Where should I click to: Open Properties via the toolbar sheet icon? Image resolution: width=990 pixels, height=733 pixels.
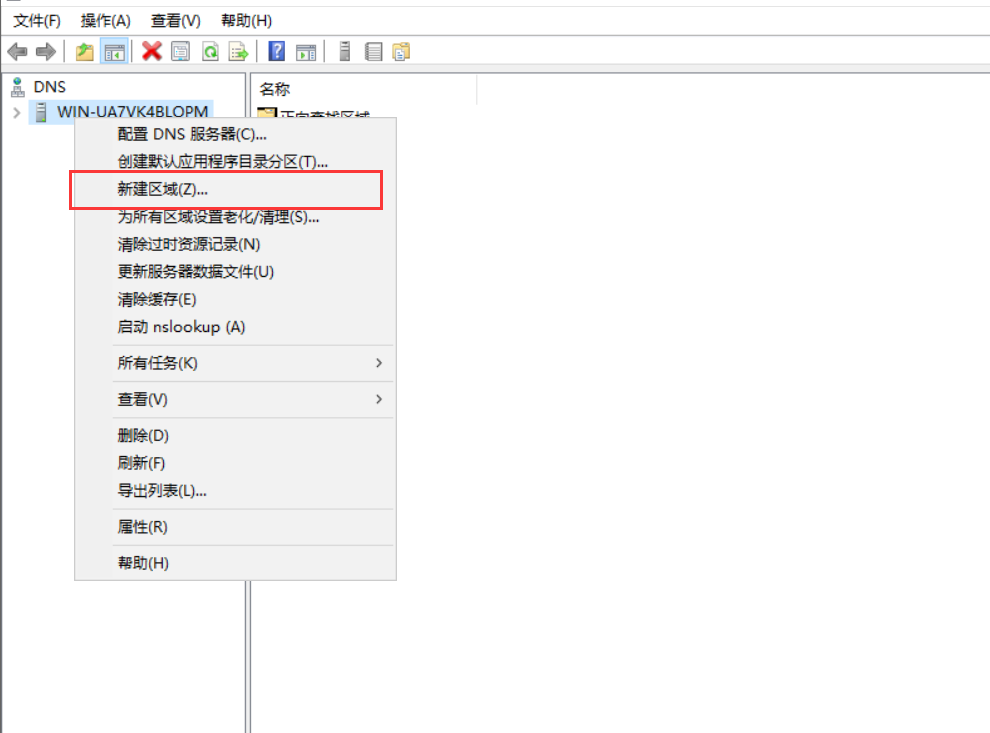click(x=181, y=51)
